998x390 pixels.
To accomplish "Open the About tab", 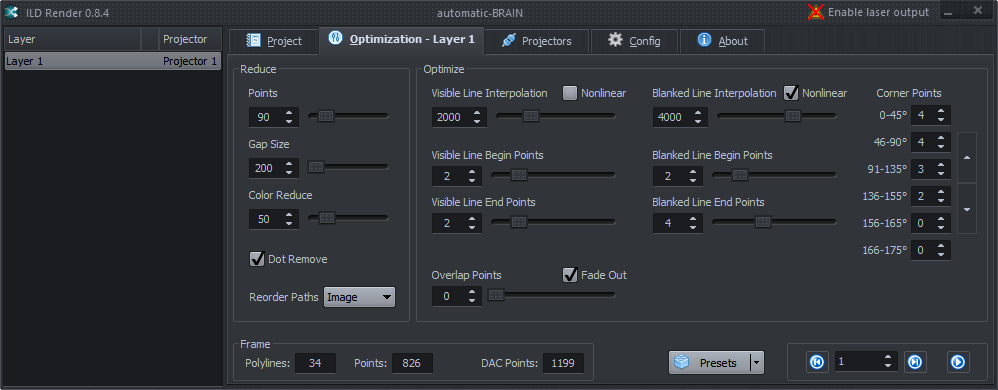I will [722, 41].
